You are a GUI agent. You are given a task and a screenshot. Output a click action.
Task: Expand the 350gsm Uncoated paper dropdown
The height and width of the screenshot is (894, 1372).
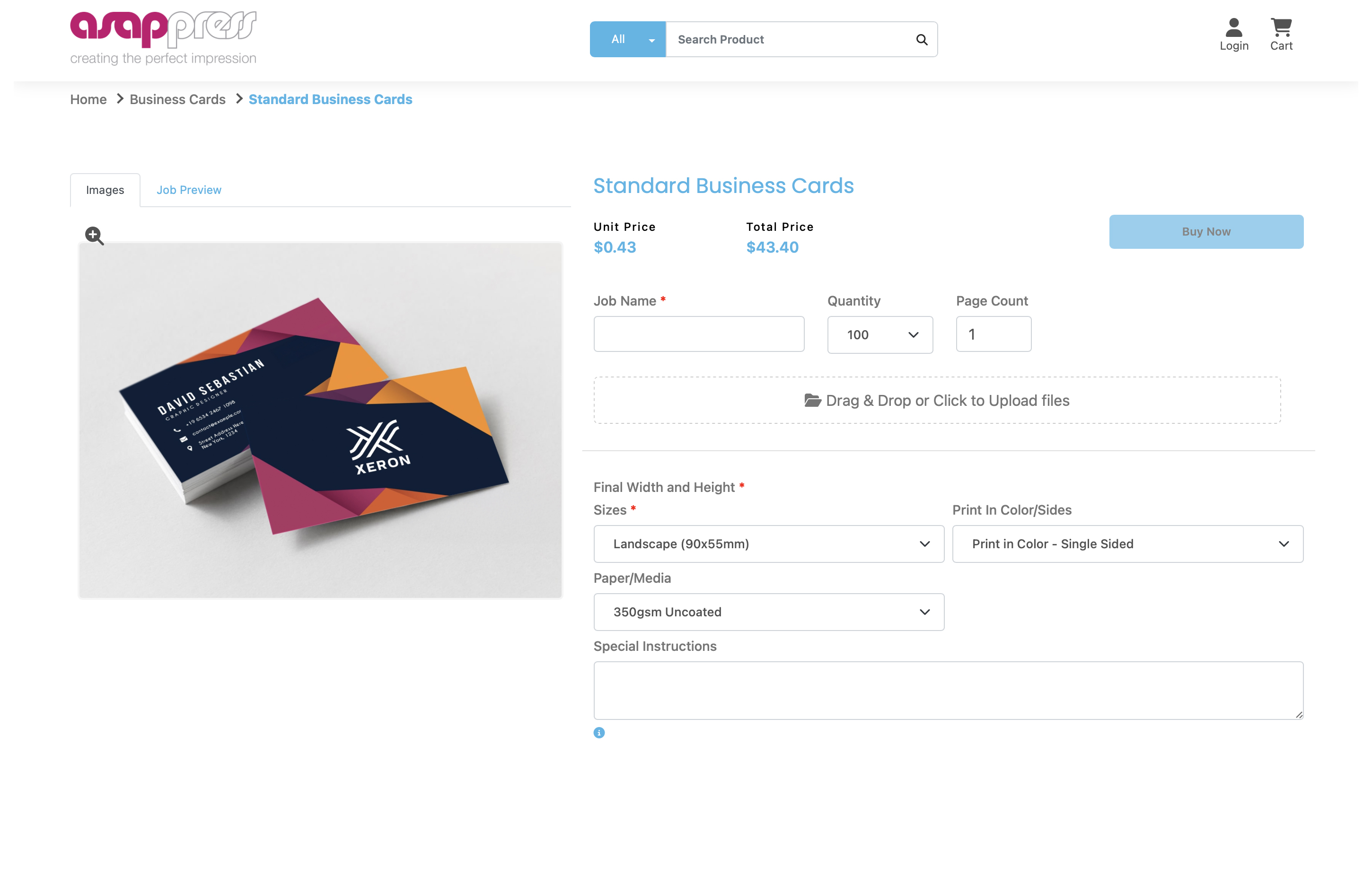coord(768,612)
